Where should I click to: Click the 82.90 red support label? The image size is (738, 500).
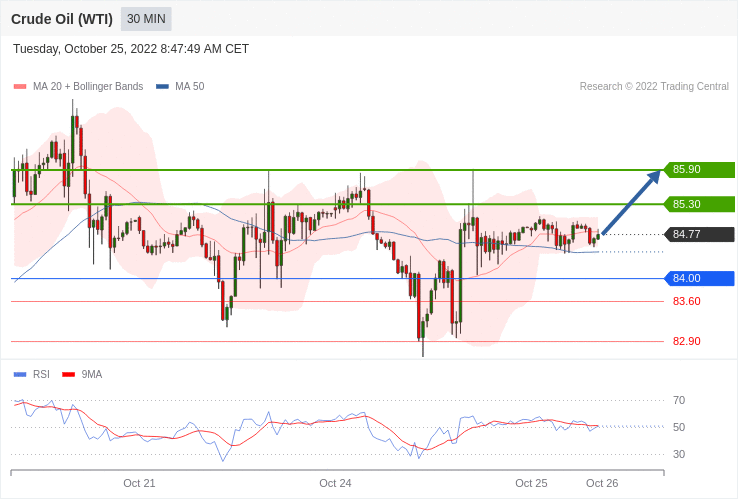pos(686,341)
